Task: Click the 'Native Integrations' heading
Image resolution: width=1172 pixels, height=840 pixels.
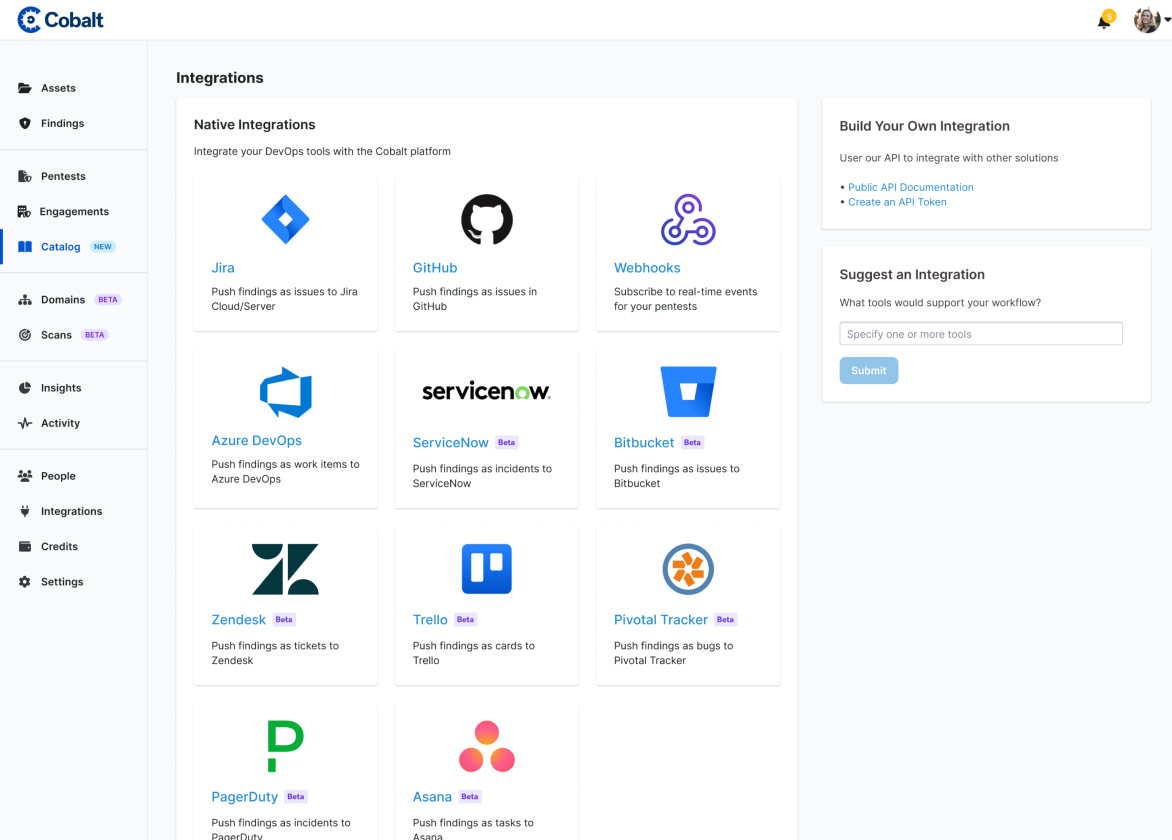Action: coord(254,125)
